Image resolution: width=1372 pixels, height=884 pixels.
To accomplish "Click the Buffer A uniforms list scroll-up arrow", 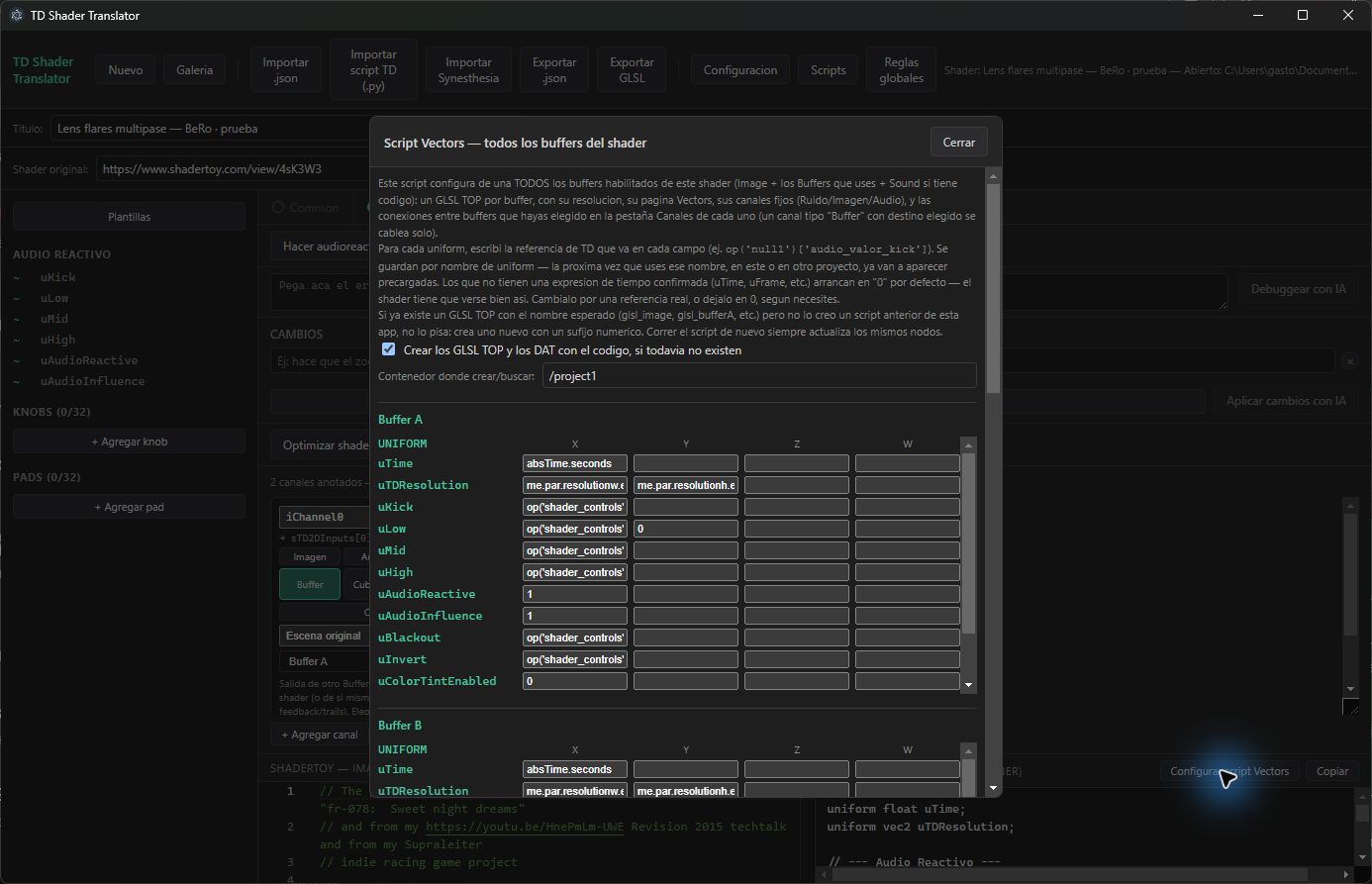I will pos(969,444).
